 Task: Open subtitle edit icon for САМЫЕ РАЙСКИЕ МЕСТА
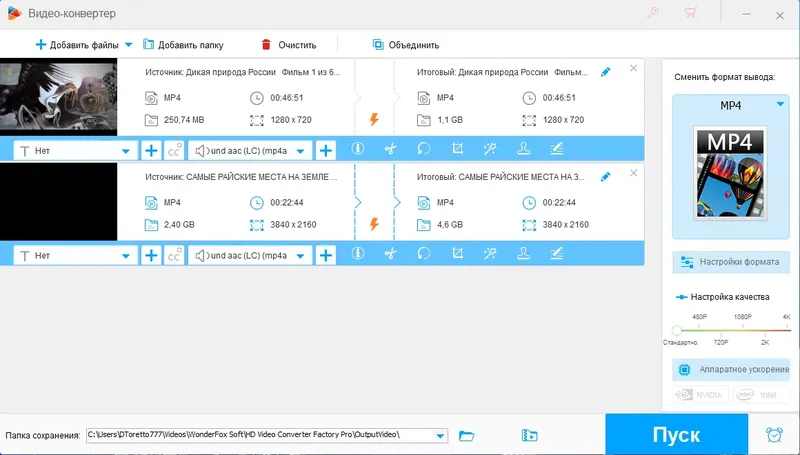click(x=557, y=254)
